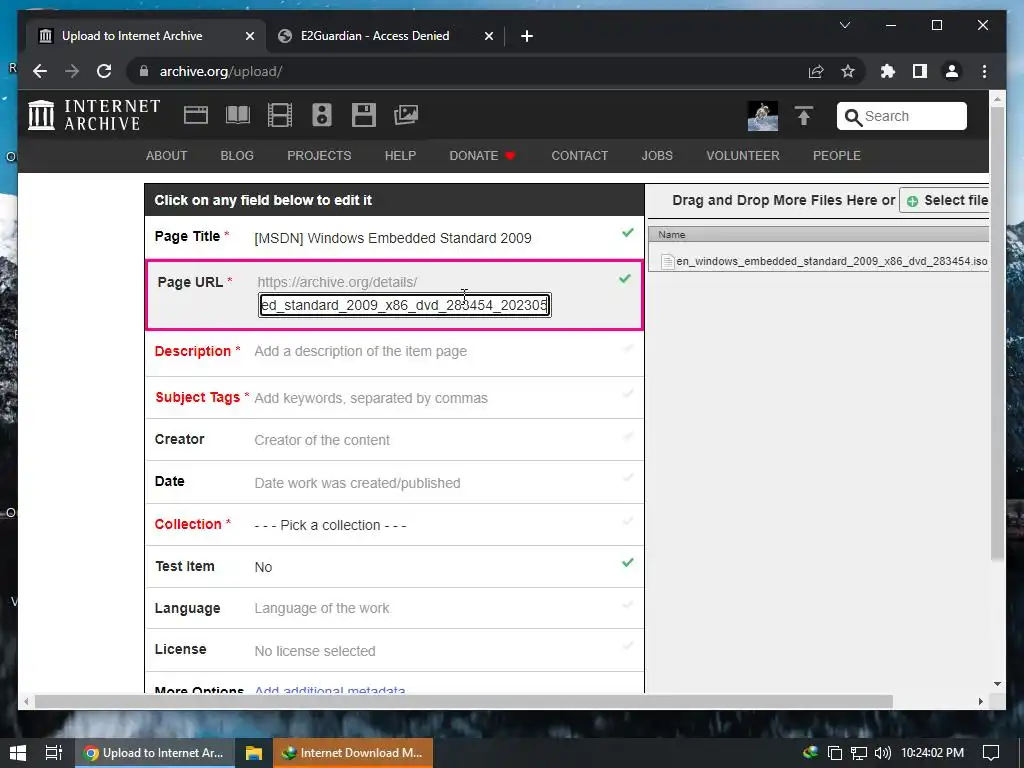Bookmark this tab with the star icon

848,71
